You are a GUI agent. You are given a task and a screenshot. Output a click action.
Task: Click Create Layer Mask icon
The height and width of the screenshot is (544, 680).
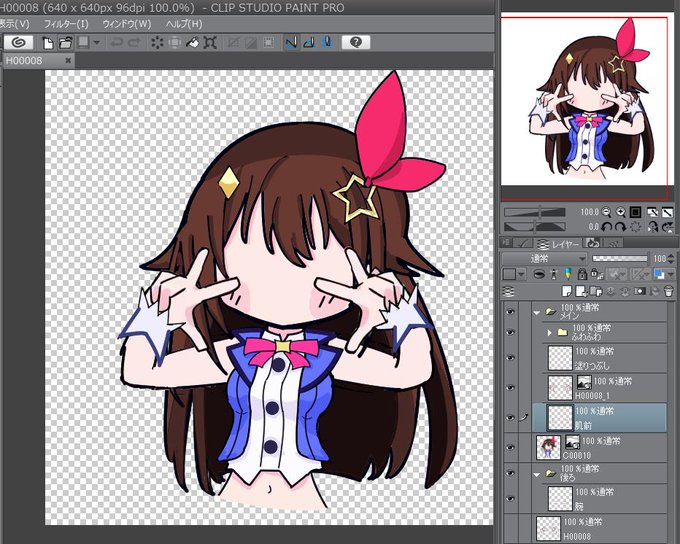(x=640, y=291)
